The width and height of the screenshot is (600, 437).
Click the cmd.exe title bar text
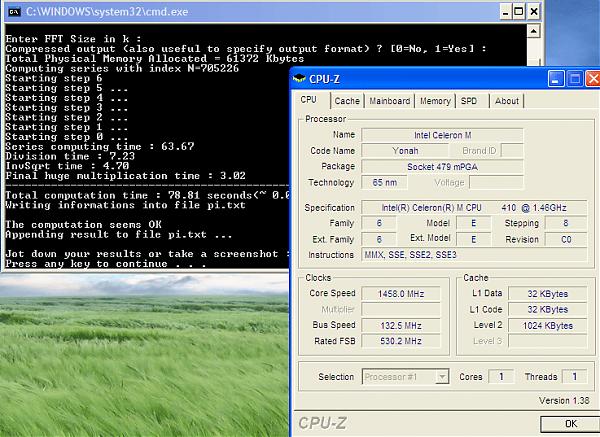pyautogui.click(x=107, y=12)
